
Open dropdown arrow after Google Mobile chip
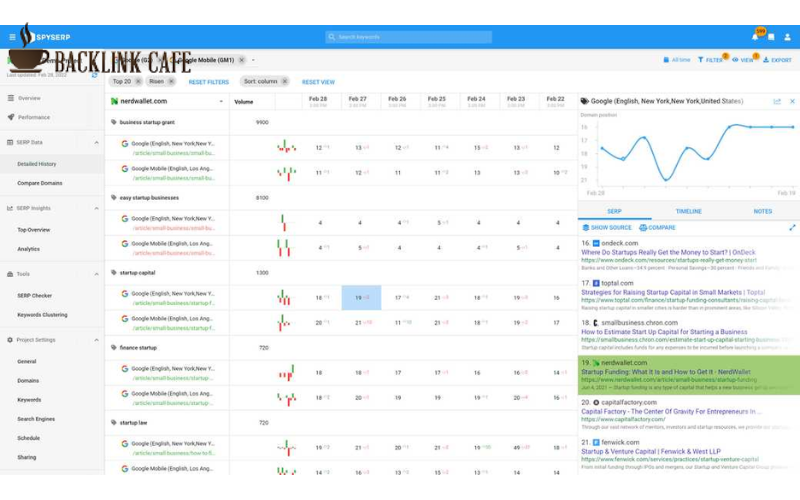point(253,60)
